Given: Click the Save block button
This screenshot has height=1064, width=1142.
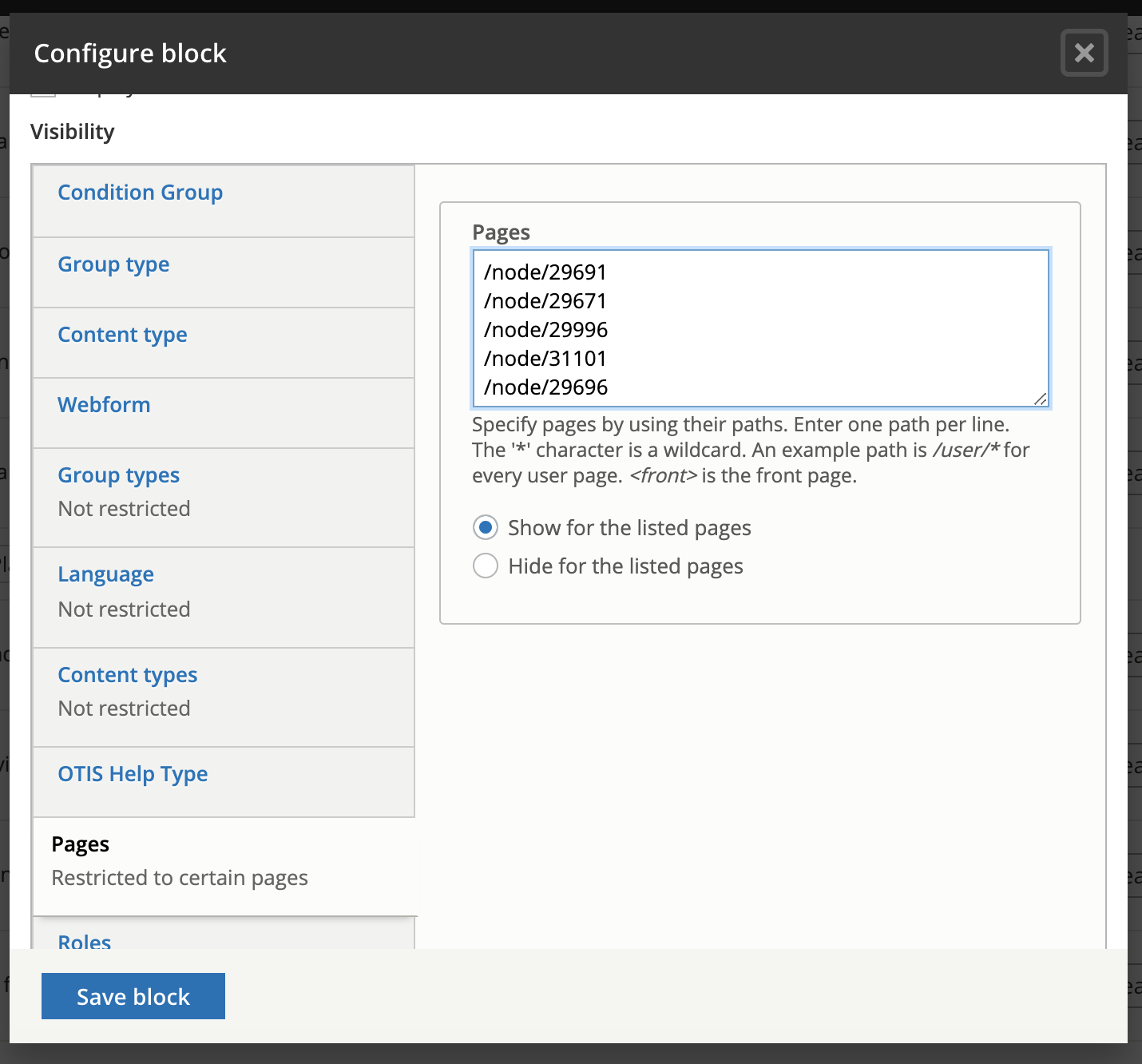Looking at the screenshot, I should tap(133, 996).
